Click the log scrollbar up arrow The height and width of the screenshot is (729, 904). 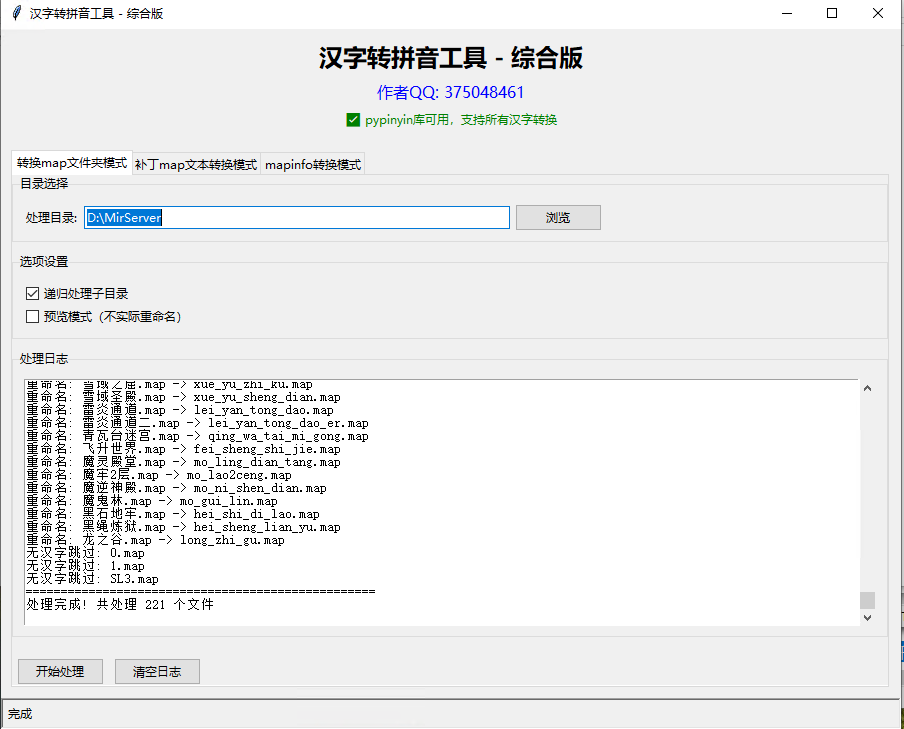(x=867, y=388)
